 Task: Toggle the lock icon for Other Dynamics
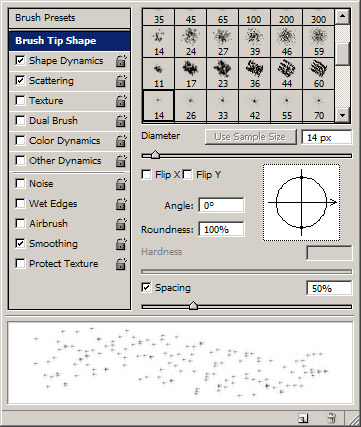(121, 161)
